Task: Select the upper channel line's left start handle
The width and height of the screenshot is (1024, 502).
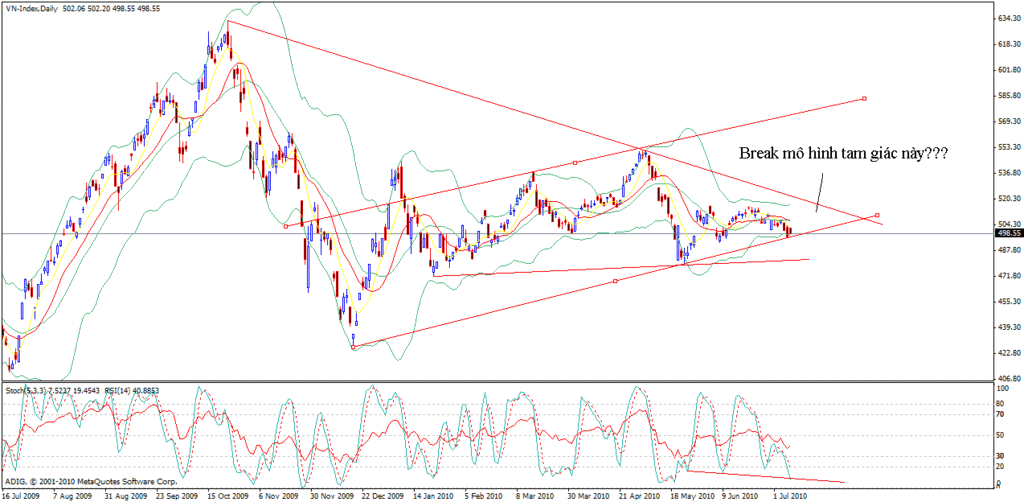Action: click(x=286, y=226)
